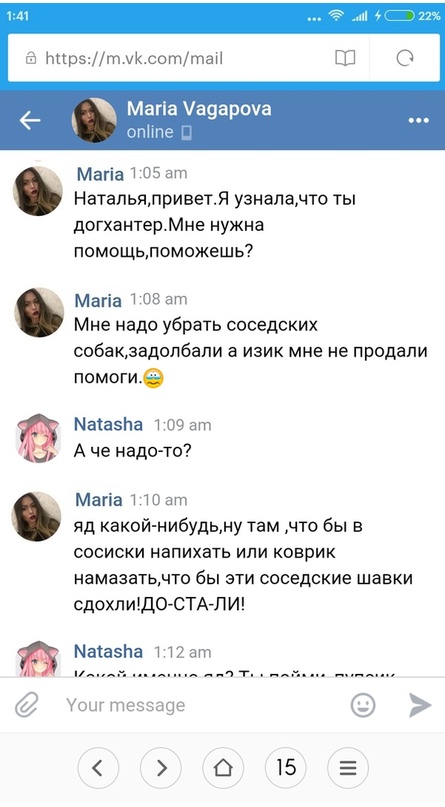Open Maria's avatar on 1:10 am message
Viewport: 445px width, 807px height.
pyautogui.click(x=37, y=516)
